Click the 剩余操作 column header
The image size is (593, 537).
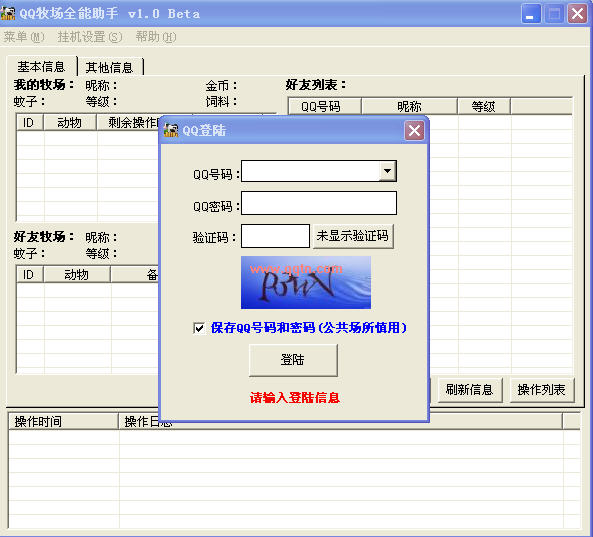pos(128,123)
